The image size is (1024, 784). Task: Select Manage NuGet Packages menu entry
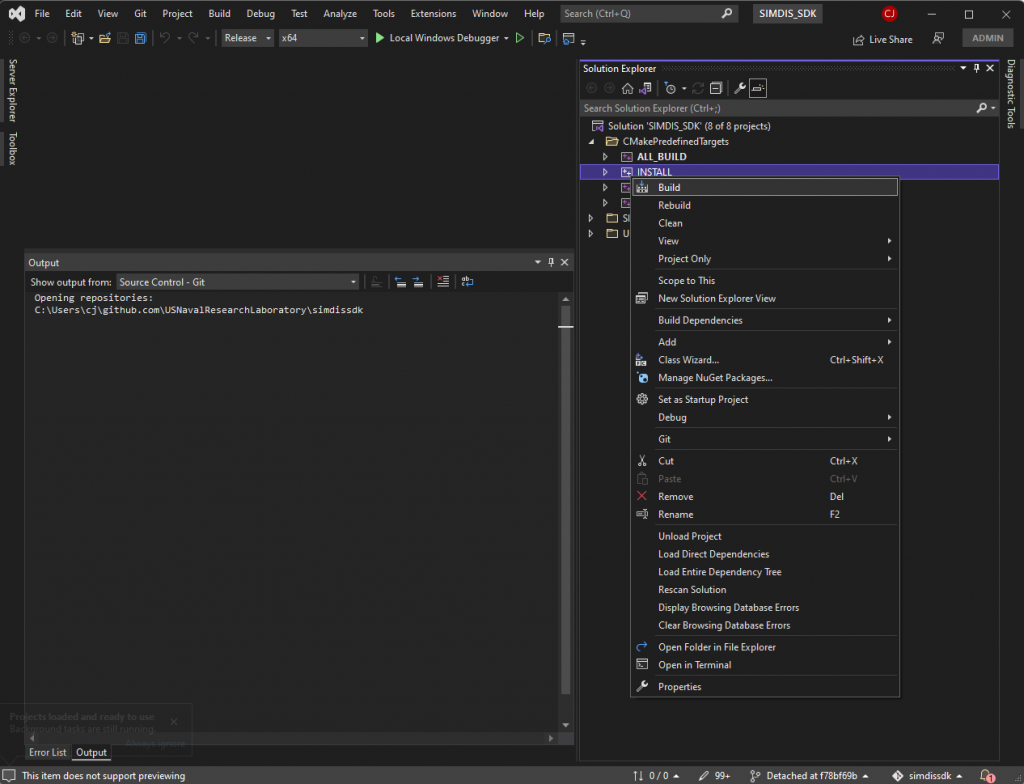pyautogui.click(x=765, y=378)
